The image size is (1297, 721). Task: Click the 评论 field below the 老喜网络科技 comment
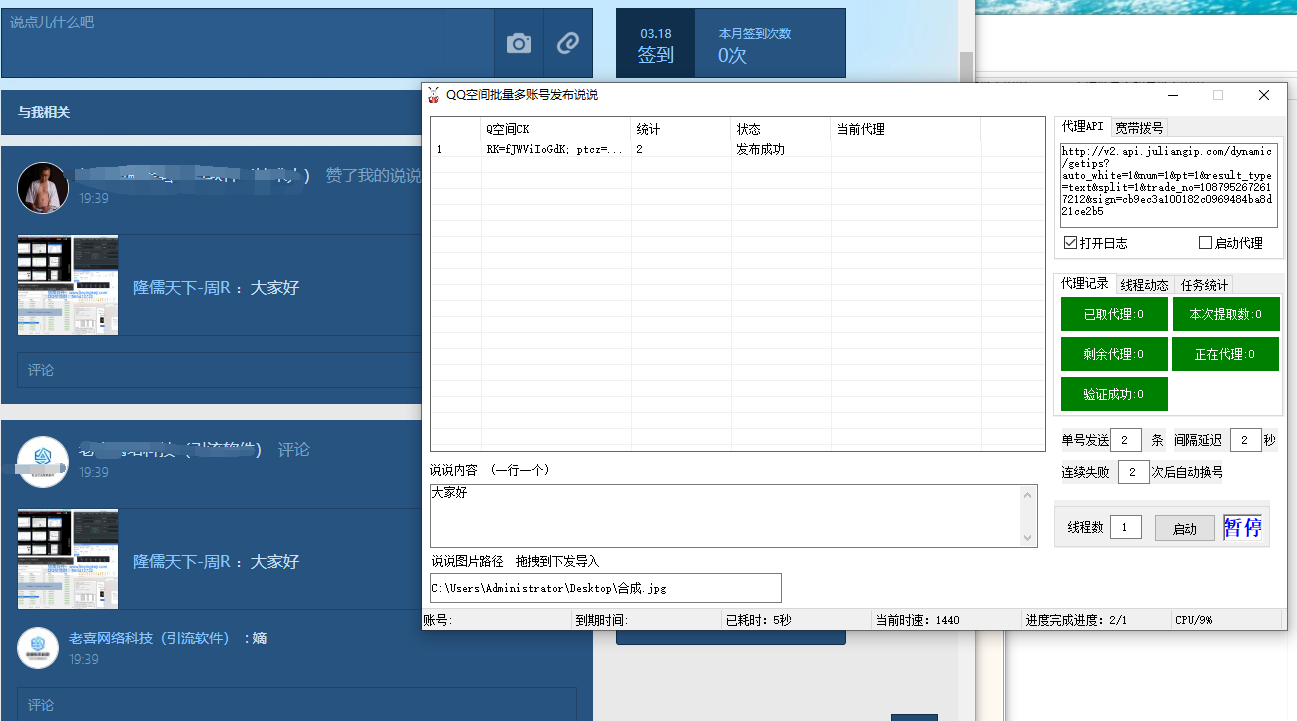pyautogui.click(x=297, y=704)
